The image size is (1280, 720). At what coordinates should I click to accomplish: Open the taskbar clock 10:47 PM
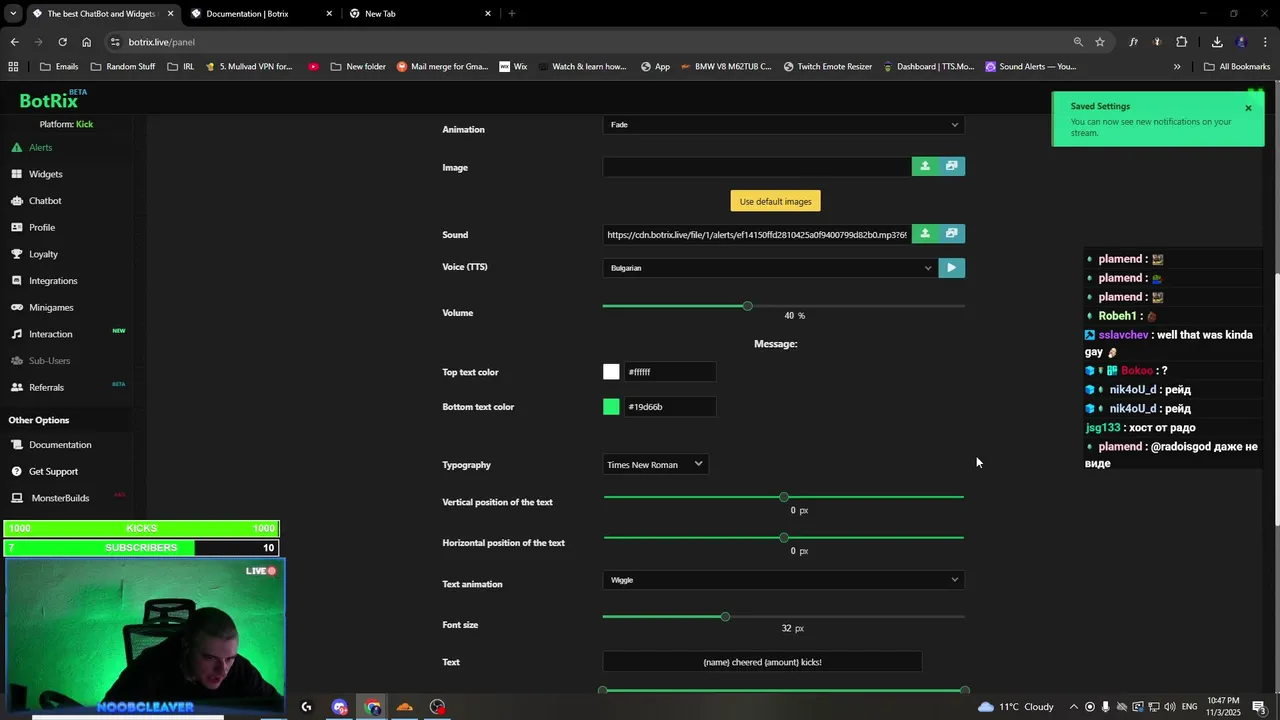[x=1223, y=707]
